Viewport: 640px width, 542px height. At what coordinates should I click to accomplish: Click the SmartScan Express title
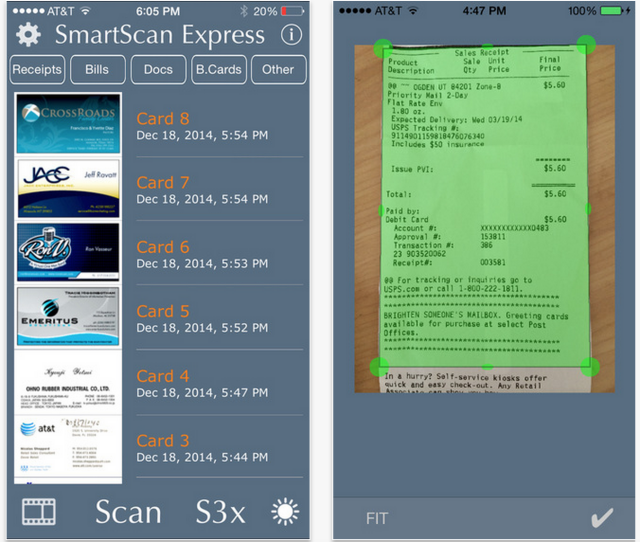pyautogui.click(x=160, y=35)
